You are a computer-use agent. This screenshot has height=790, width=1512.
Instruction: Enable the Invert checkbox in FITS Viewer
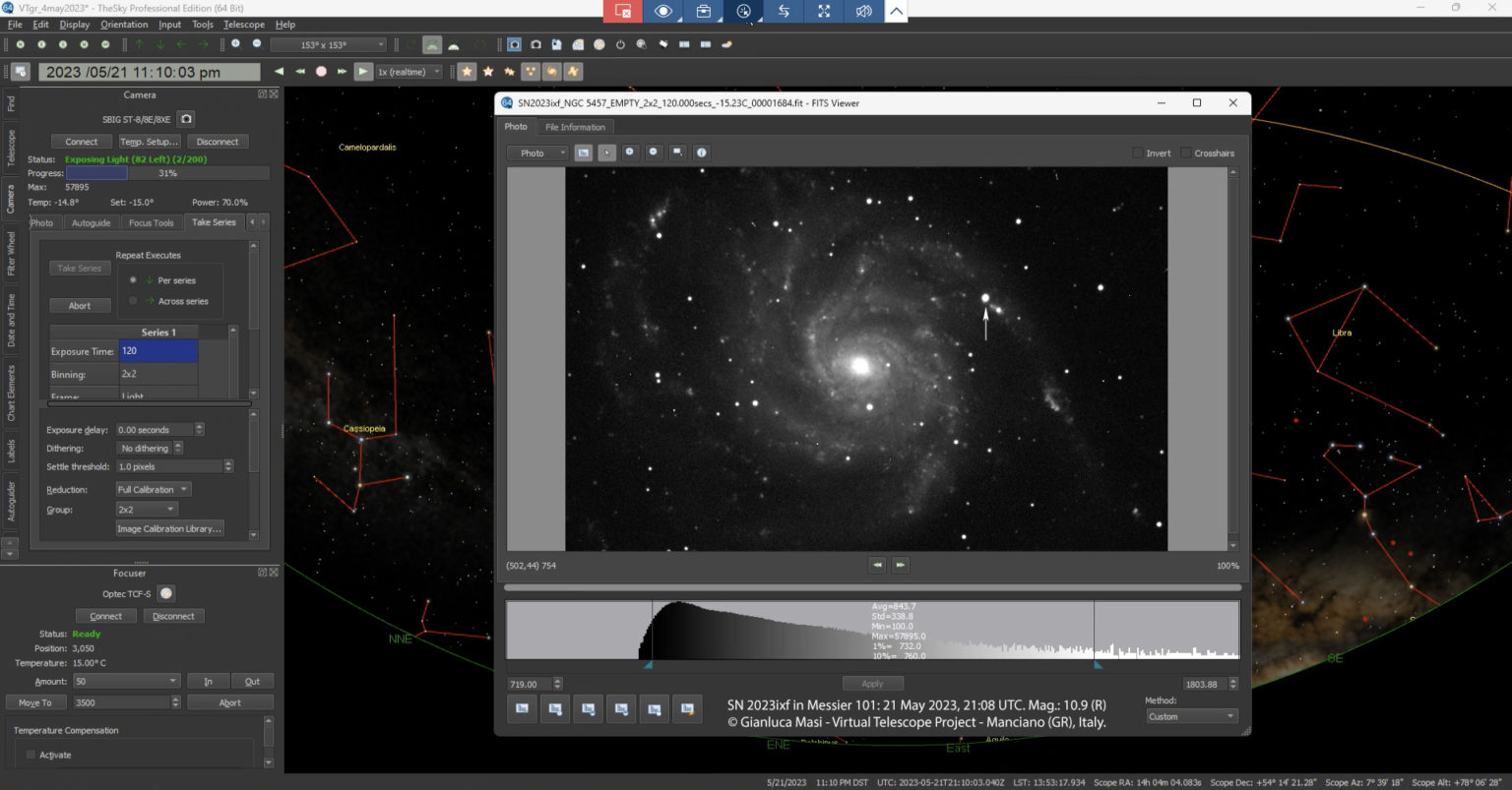click(x=1136, y=152)
